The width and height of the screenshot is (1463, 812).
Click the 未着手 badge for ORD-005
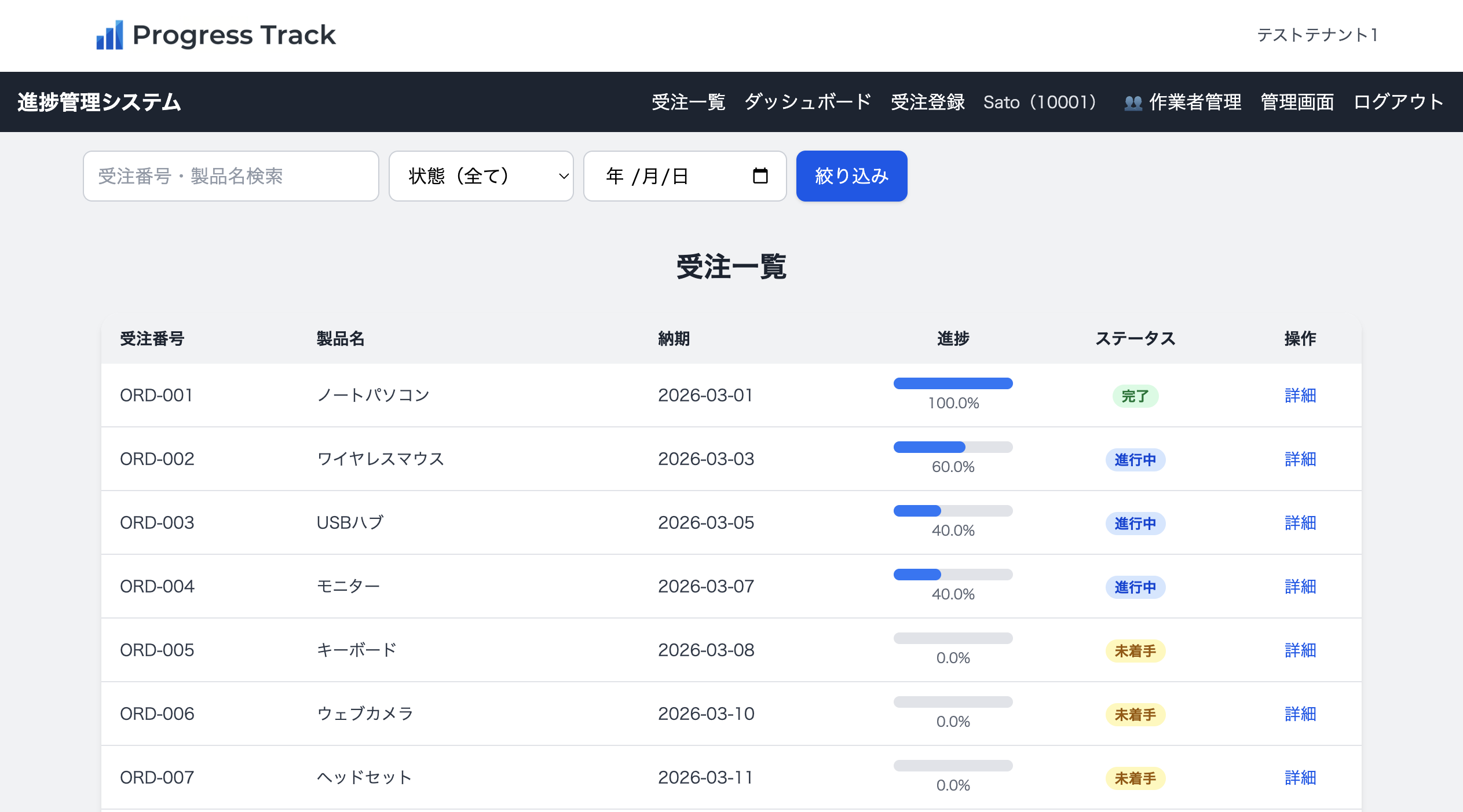click(1135, 650)
